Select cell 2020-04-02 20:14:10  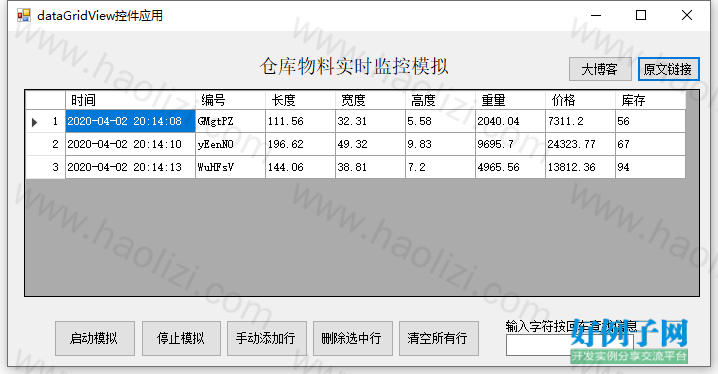(x=131, y=144)
